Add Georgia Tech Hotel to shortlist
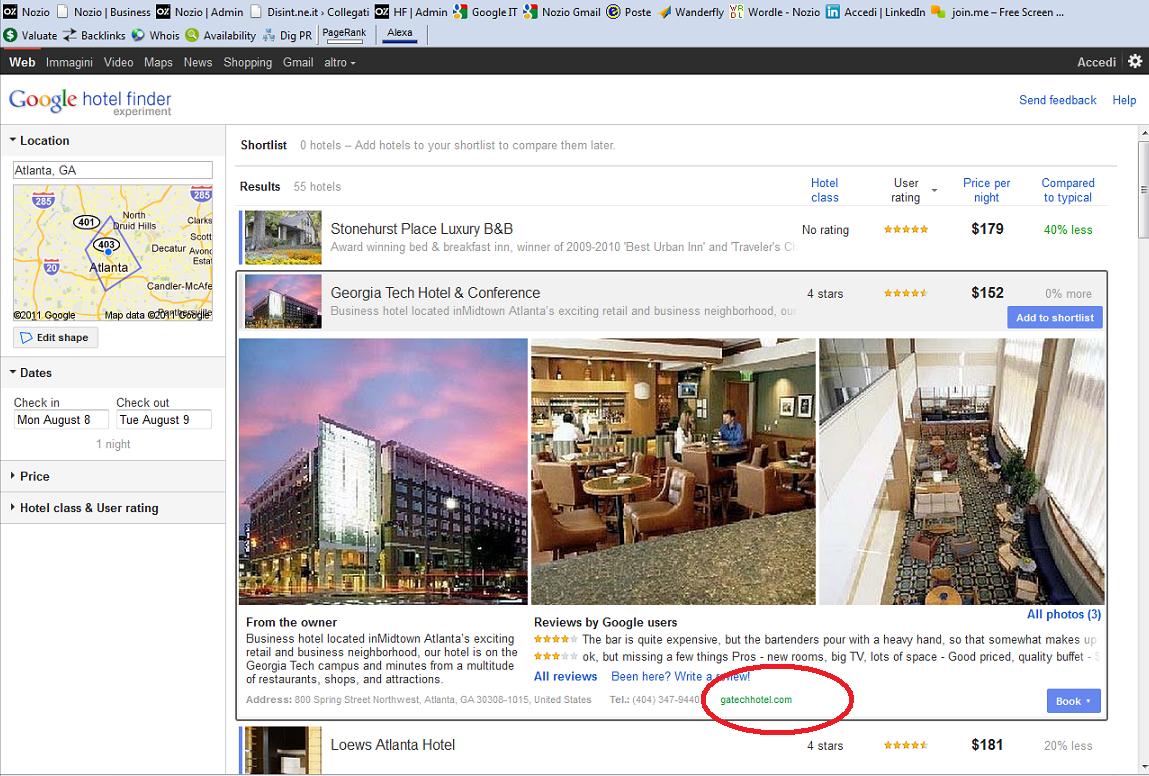 pyautogui.click(x=1054, y=317)
